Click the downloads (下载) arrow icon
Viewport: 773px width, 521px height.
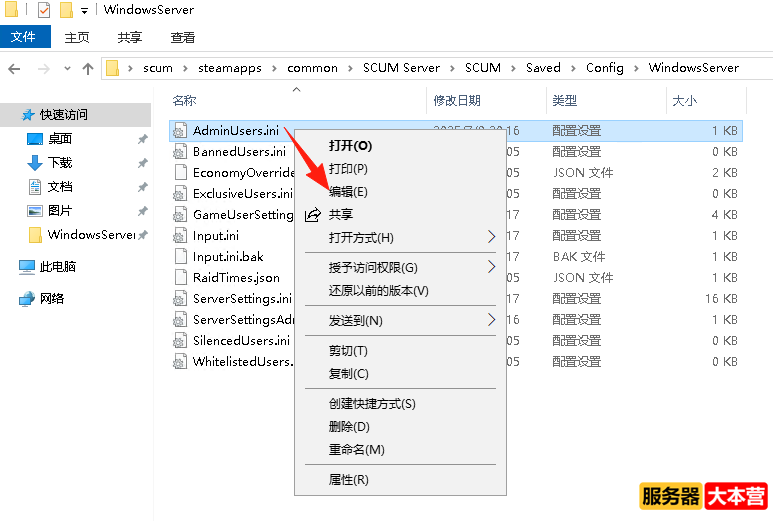[x=35, y=163]
